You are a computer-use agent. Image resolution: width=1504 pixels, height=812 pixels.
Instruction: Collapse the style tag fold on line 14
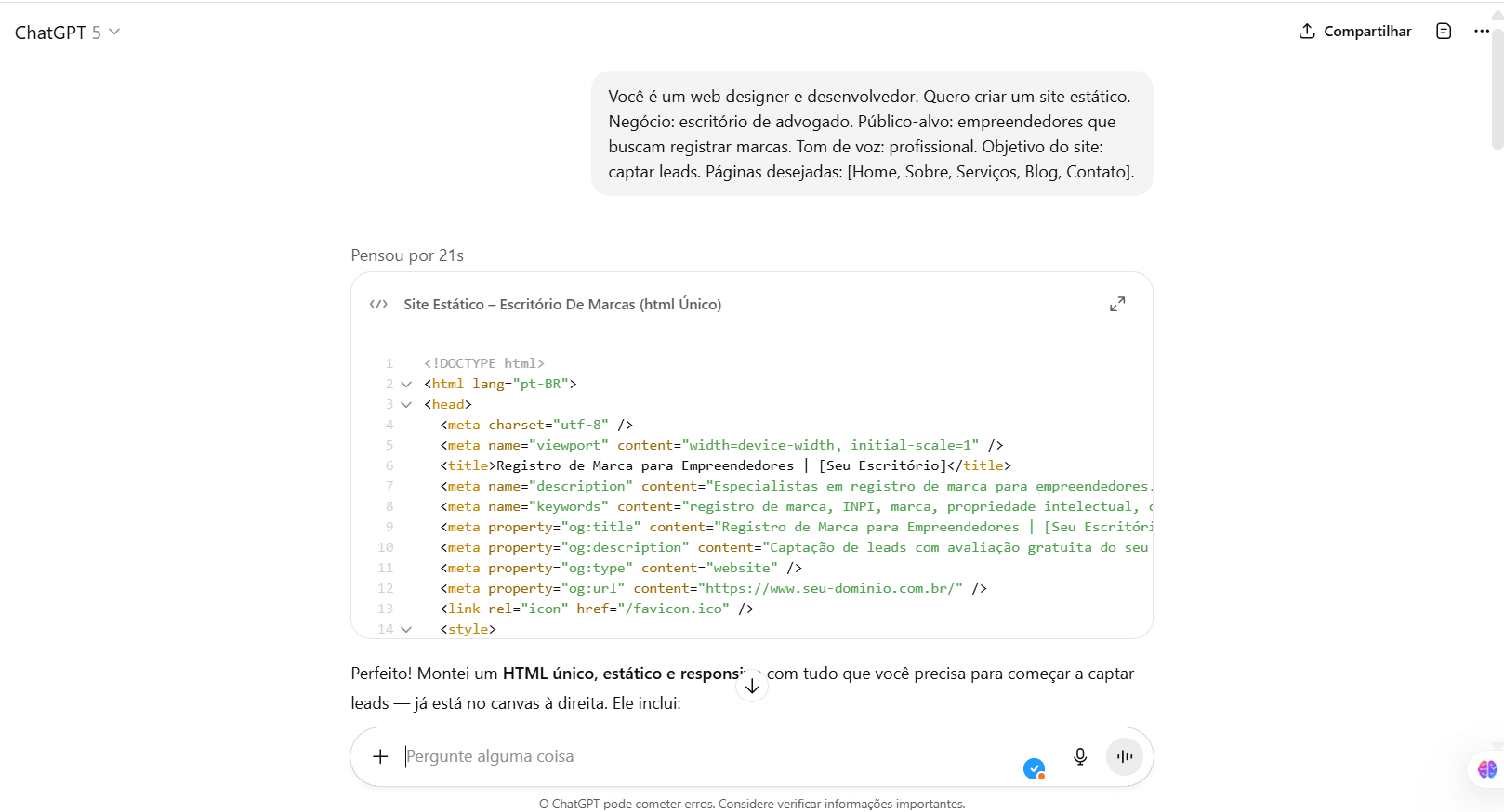[406, 629]
